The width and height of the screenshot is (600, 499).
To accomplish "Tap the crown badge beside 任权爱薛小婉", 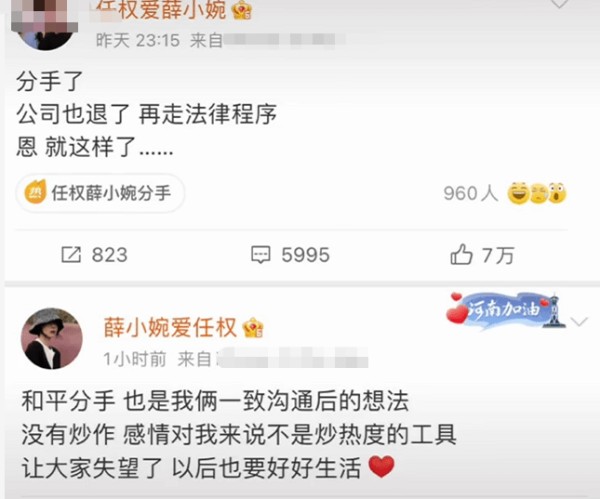I will 243,10.
